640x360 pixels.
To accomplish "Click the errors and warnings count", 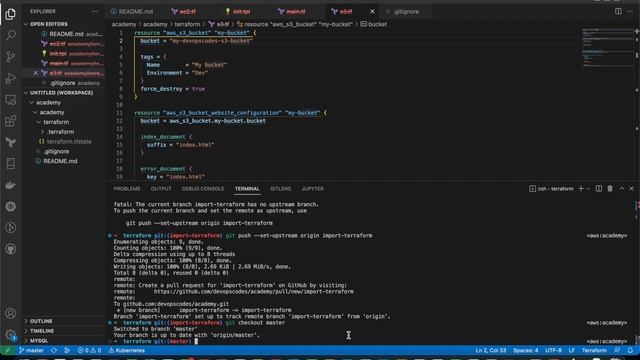I will pos(89,350).
